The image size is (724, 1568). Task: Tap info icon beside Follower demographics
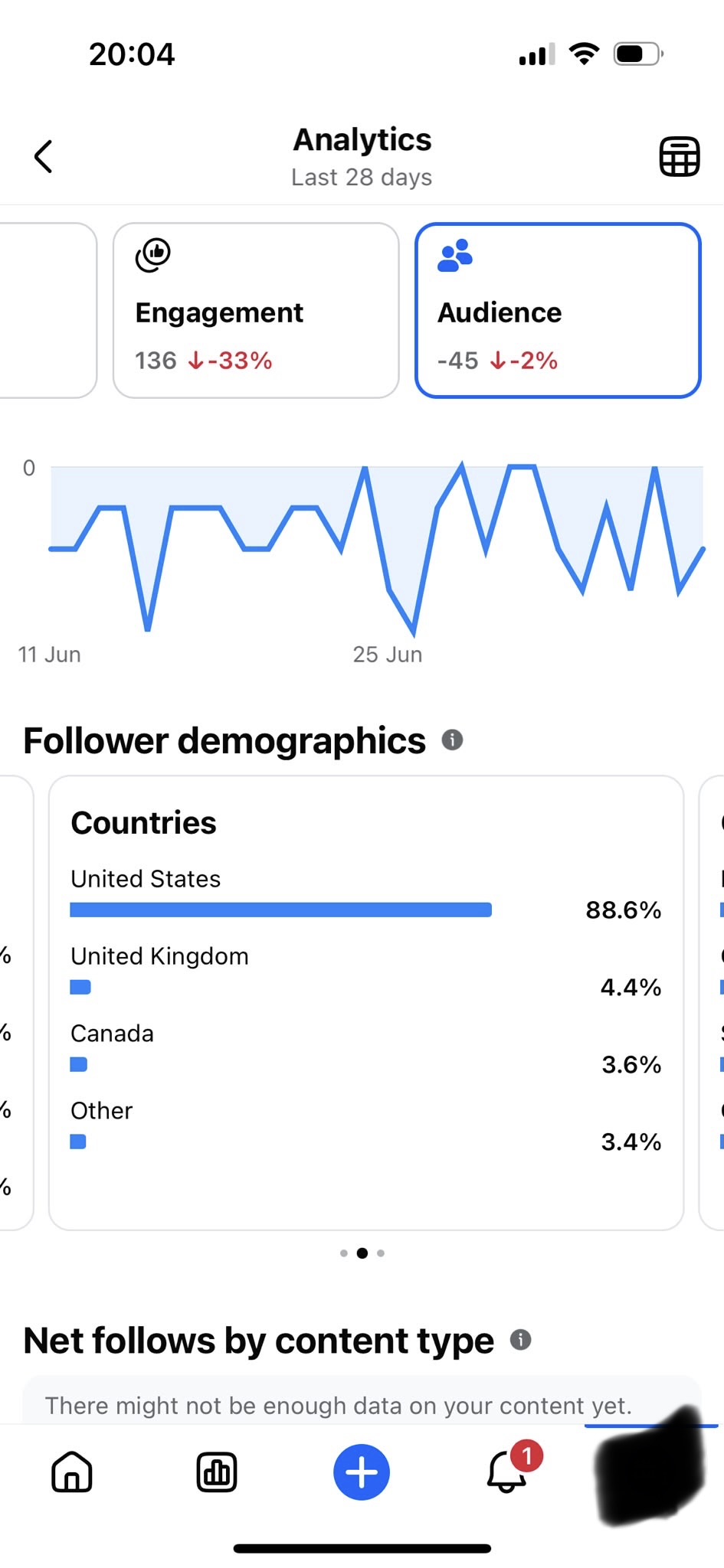click(x=452, y=740)
